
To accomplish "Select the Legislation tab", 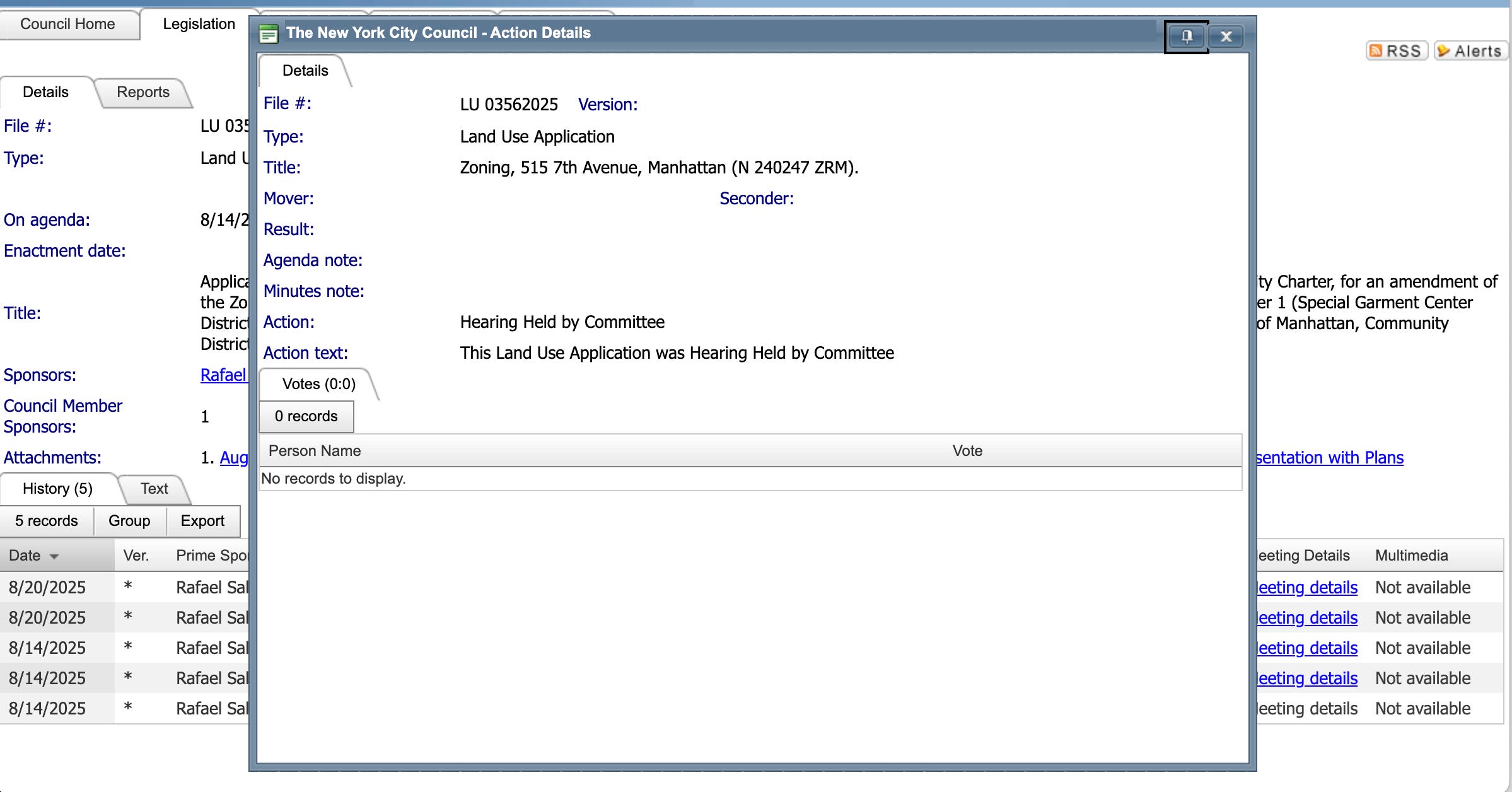I will [x=199, y=24].
